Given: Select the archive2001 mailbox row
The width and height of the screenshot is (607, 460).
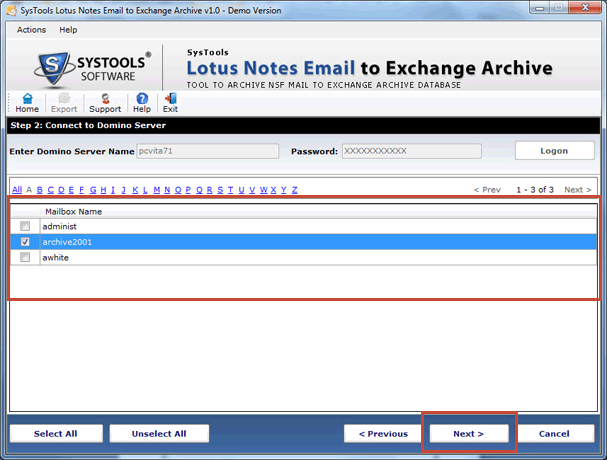Looking at the screenshot, I should point(303,242).
